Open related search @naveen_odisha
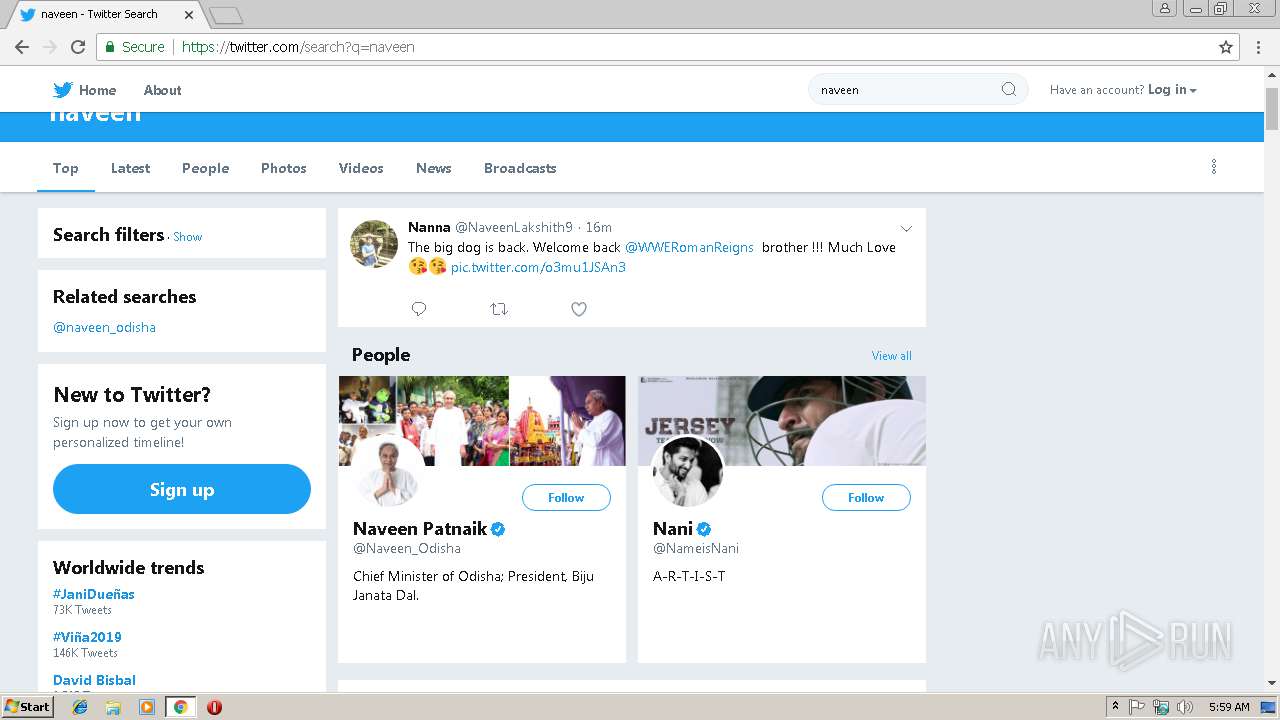This screenshot has height=720, width=1280. (x=104, y=327)
